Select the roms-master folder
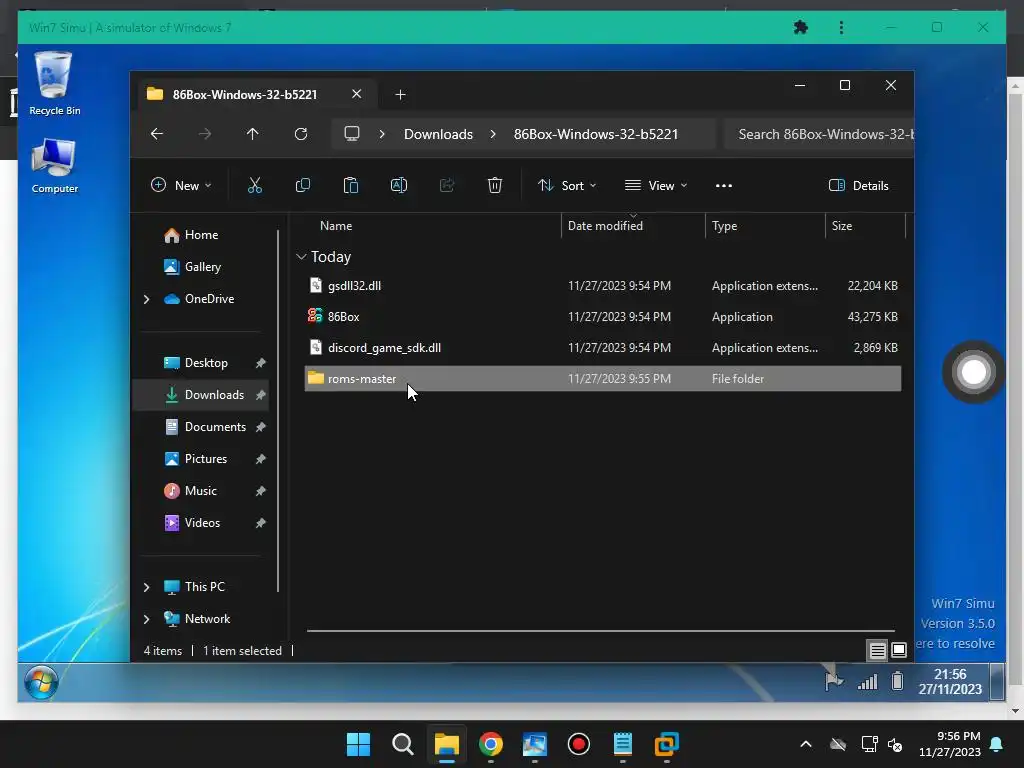 (603, 379)
